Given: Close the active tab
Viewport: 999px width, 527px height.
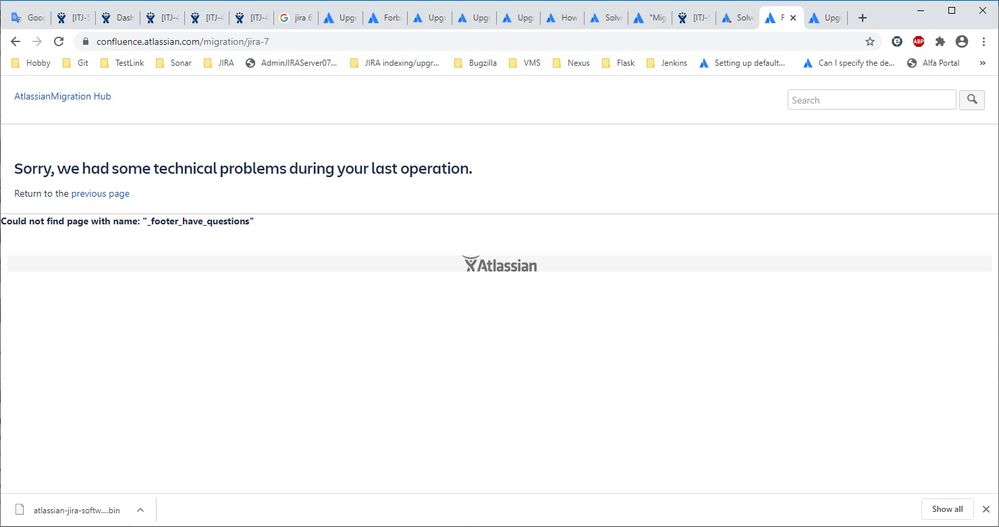Looking at the screenshot, I should (793, 18).
